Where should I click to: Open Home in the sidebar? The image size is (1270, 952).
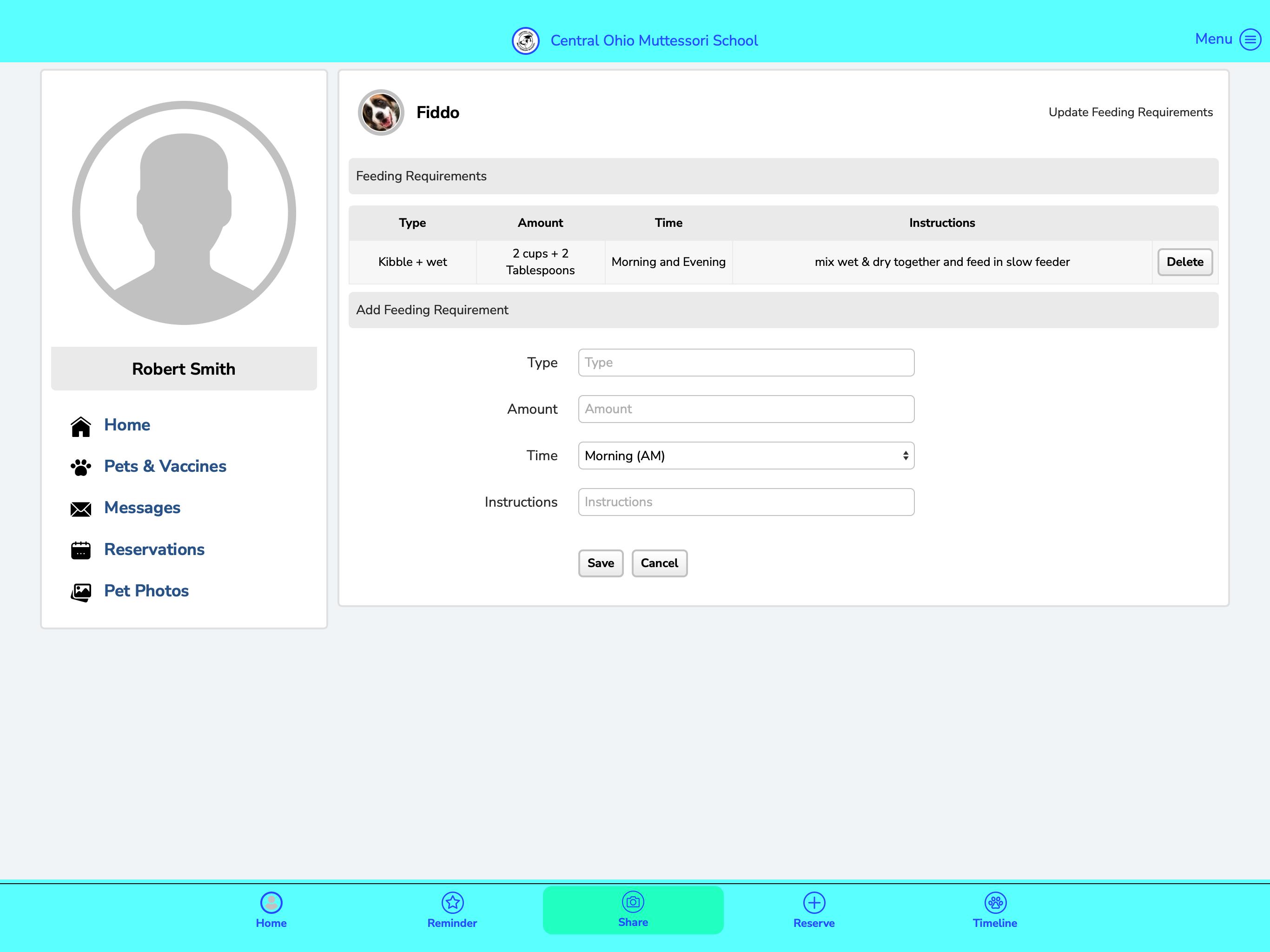(x=127, y=425)
